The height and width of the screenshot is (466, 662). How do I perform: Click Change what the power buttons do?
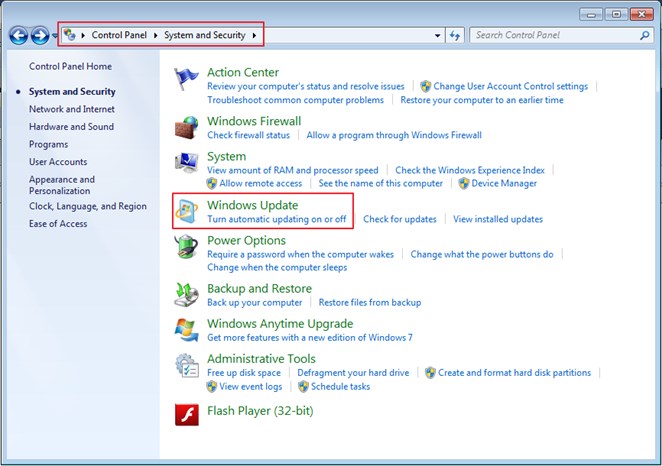(482, 255)
